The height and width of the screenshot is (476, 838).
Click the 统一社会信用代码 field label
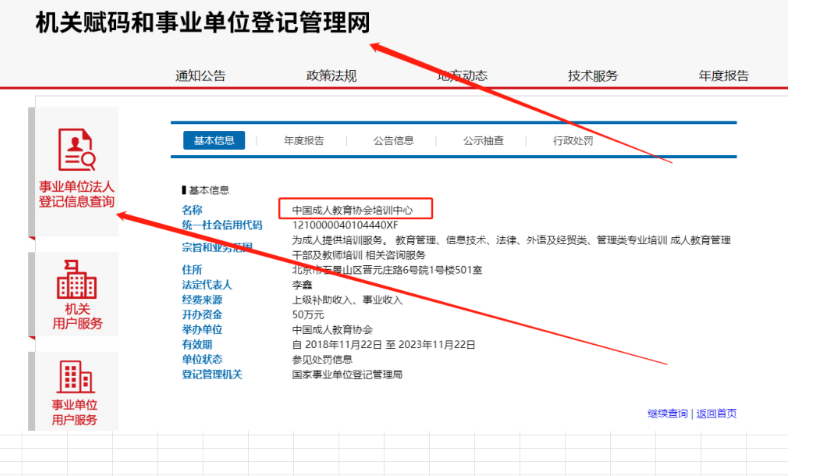222,225
